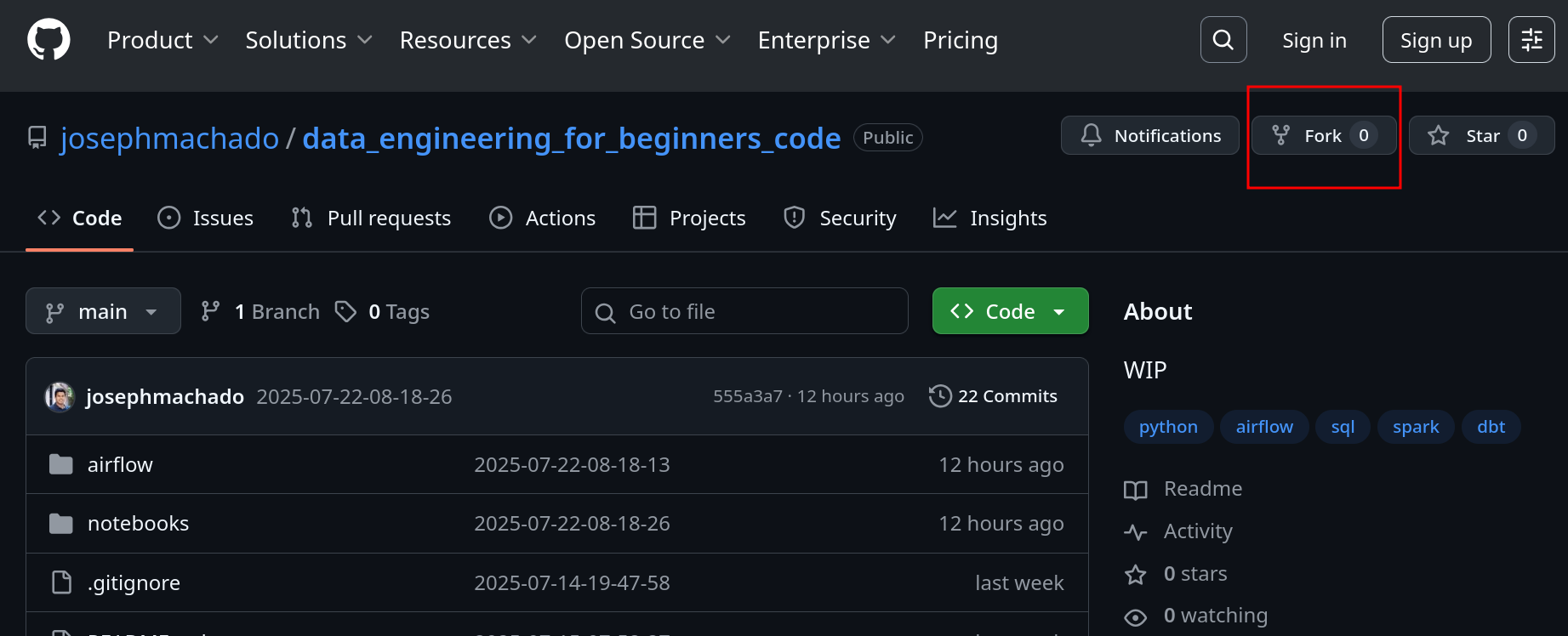Expand the Enterprise menu
1568x636 pixels.
(x=827, y=40)
